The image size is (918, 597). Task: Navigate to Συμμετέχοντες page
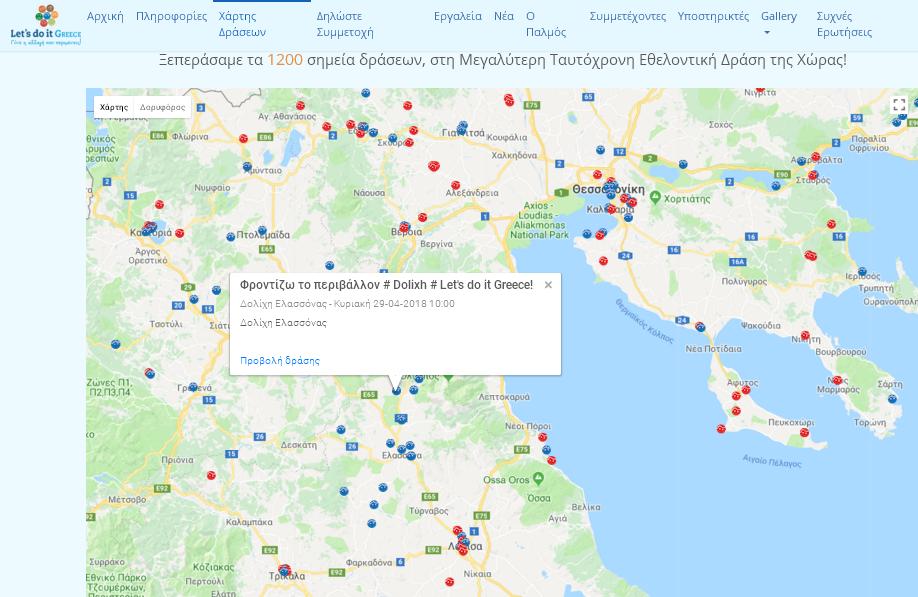click(627, 16)
